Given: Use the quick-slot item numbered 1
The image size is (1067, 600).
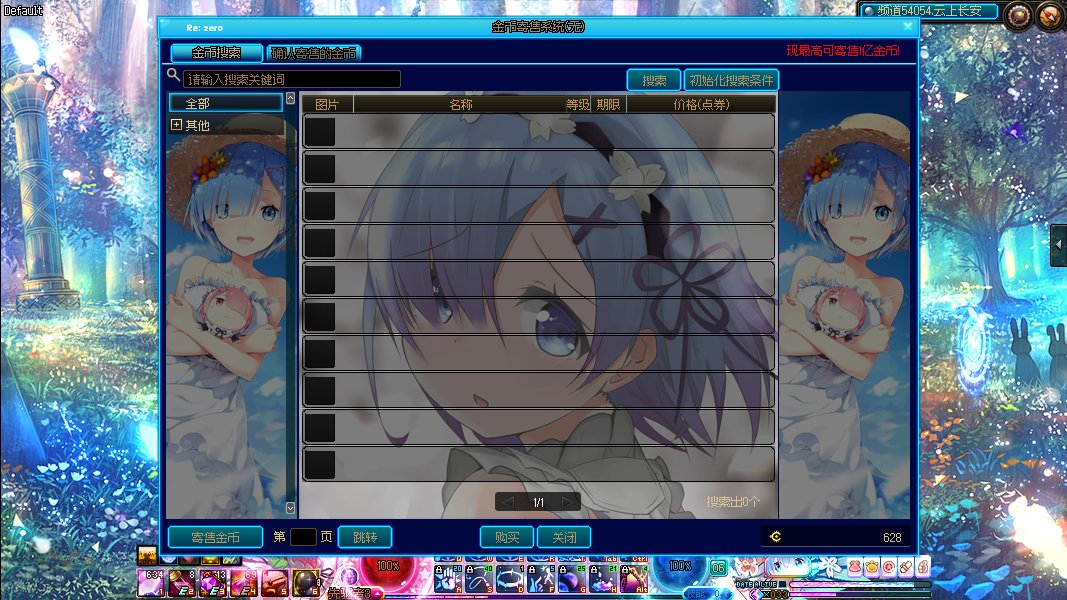Looking at the screenshot, I should tap(151, 583).
